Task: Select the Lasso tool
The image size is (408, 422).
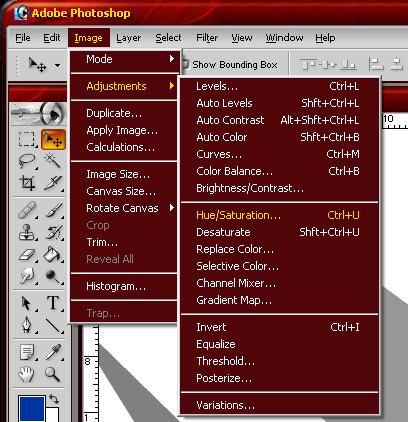Action: tap(27, 161)
